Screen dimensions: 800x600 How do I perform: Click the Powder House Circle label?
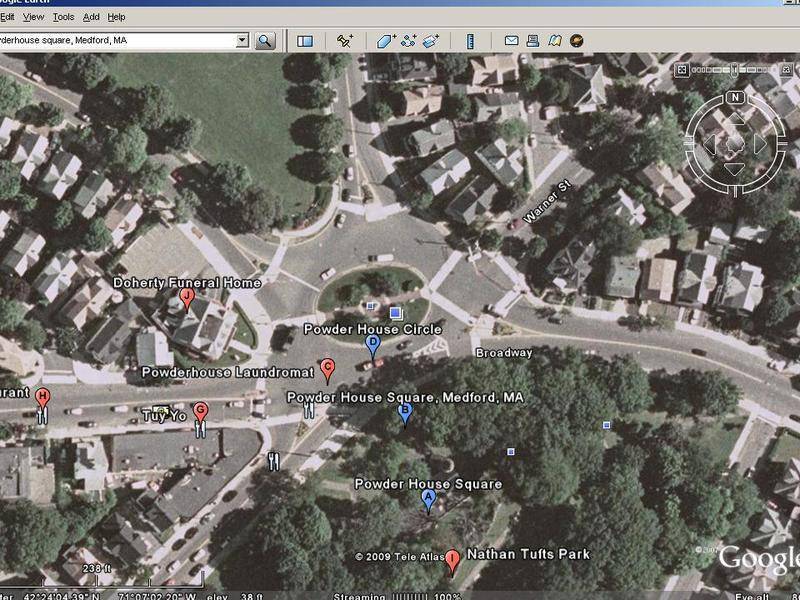pyautogui.click(x=373, y=329)
